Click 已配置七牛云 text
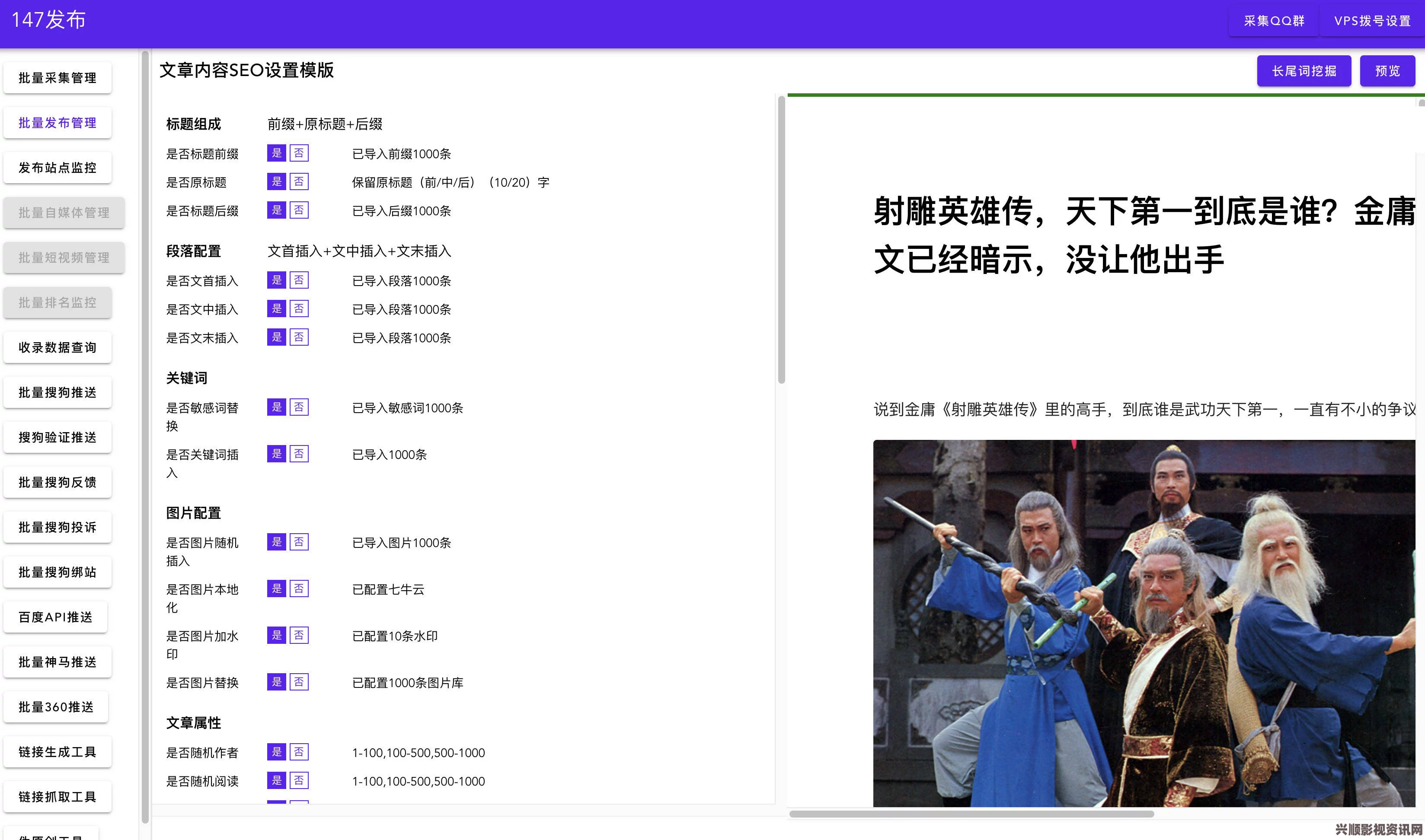The width and height of the screenshot is (1425, 840). tap(389, 589)
